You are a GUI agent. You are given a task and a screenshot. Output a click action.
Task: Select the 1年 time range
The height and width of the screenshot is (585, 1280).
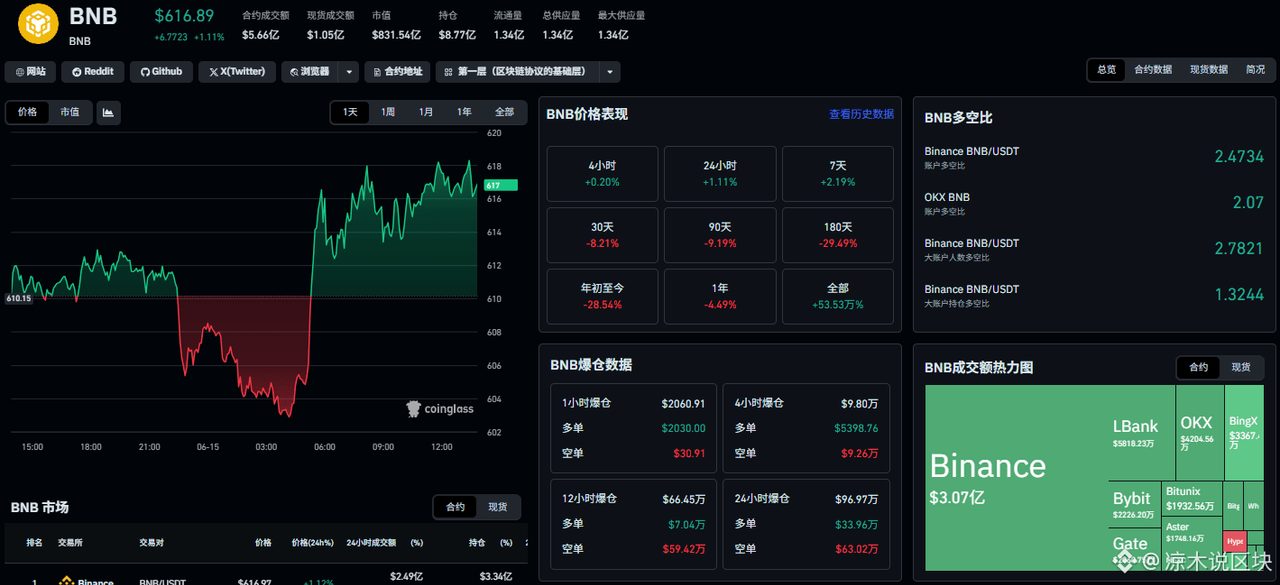click(x=464, y=112)
